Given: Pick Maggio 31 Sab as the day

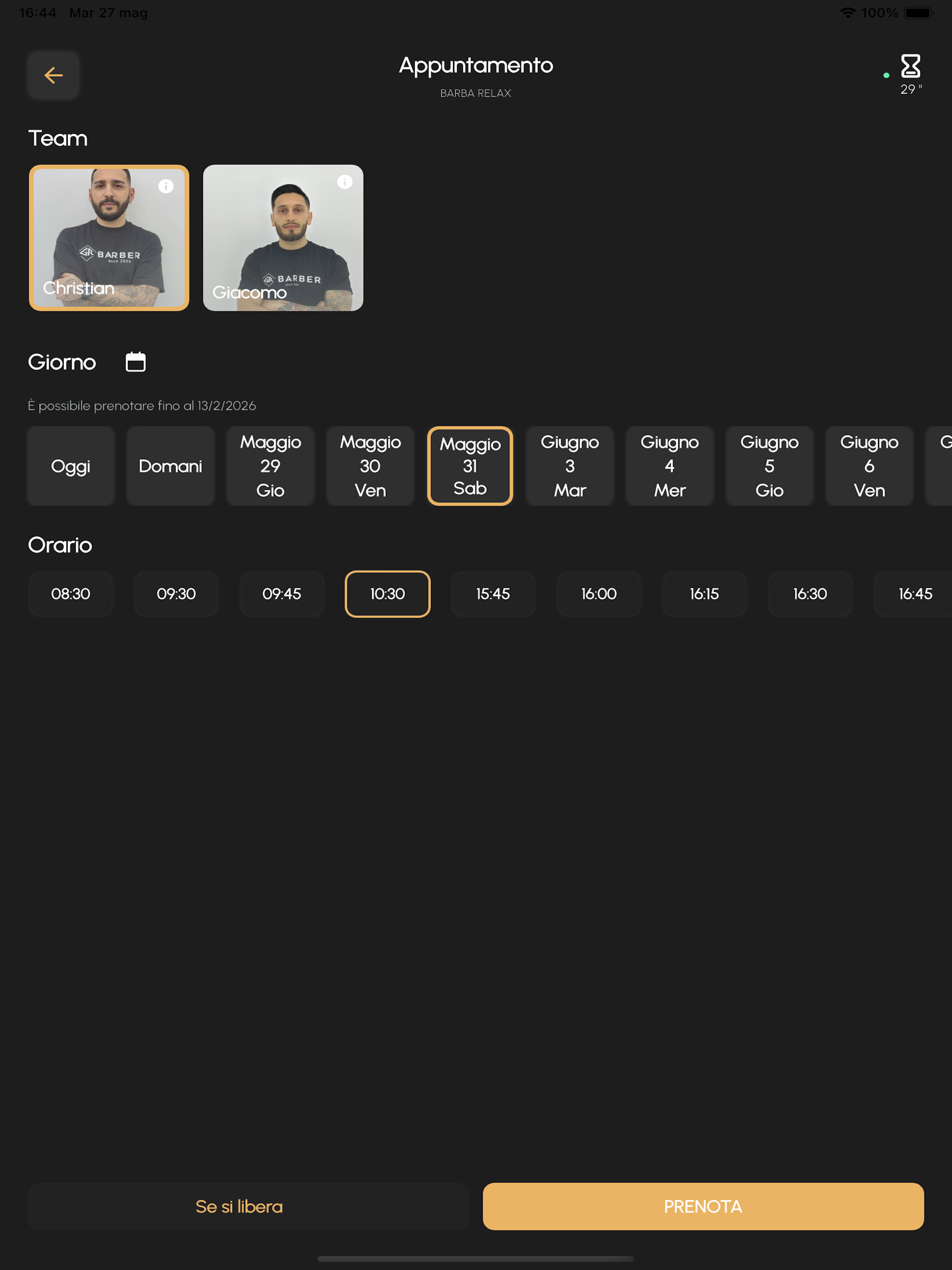Looking at the screenshot, I should [x=470, y=466].
